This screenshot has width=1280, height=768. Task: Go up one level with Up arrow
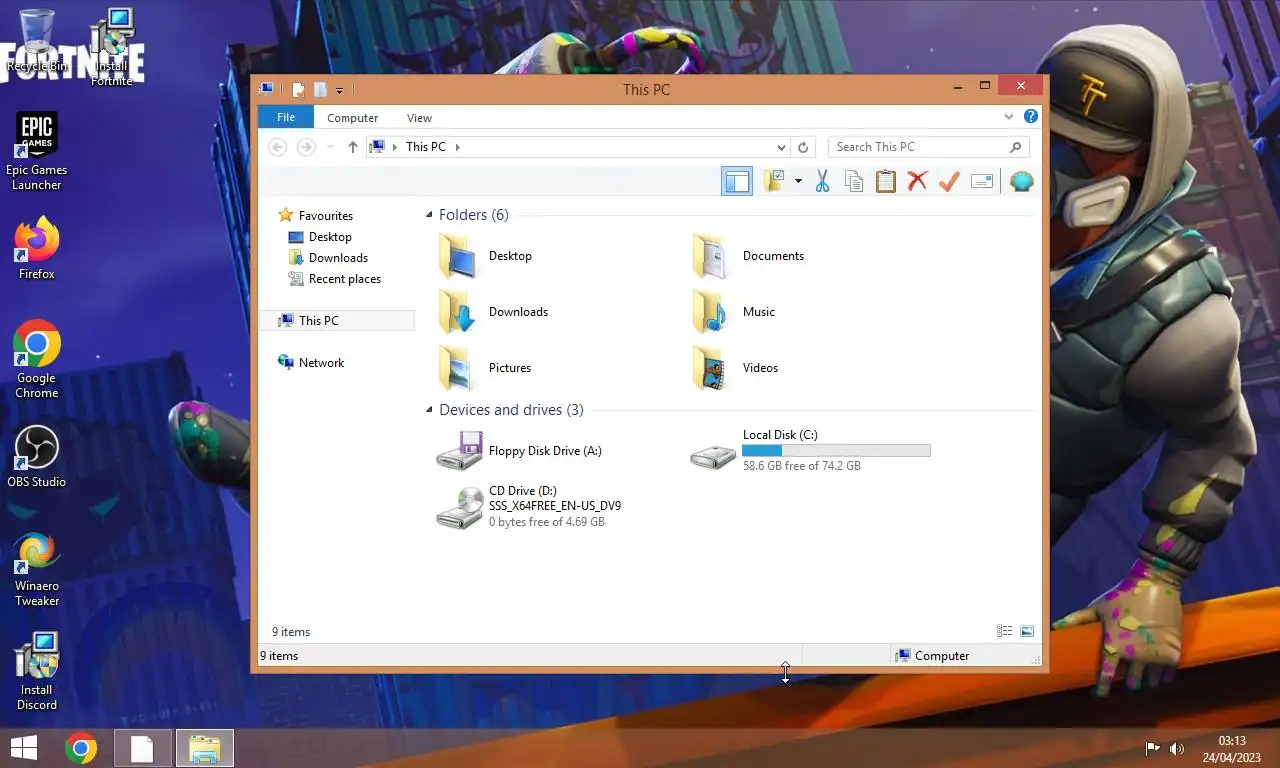tap(353, 147)
